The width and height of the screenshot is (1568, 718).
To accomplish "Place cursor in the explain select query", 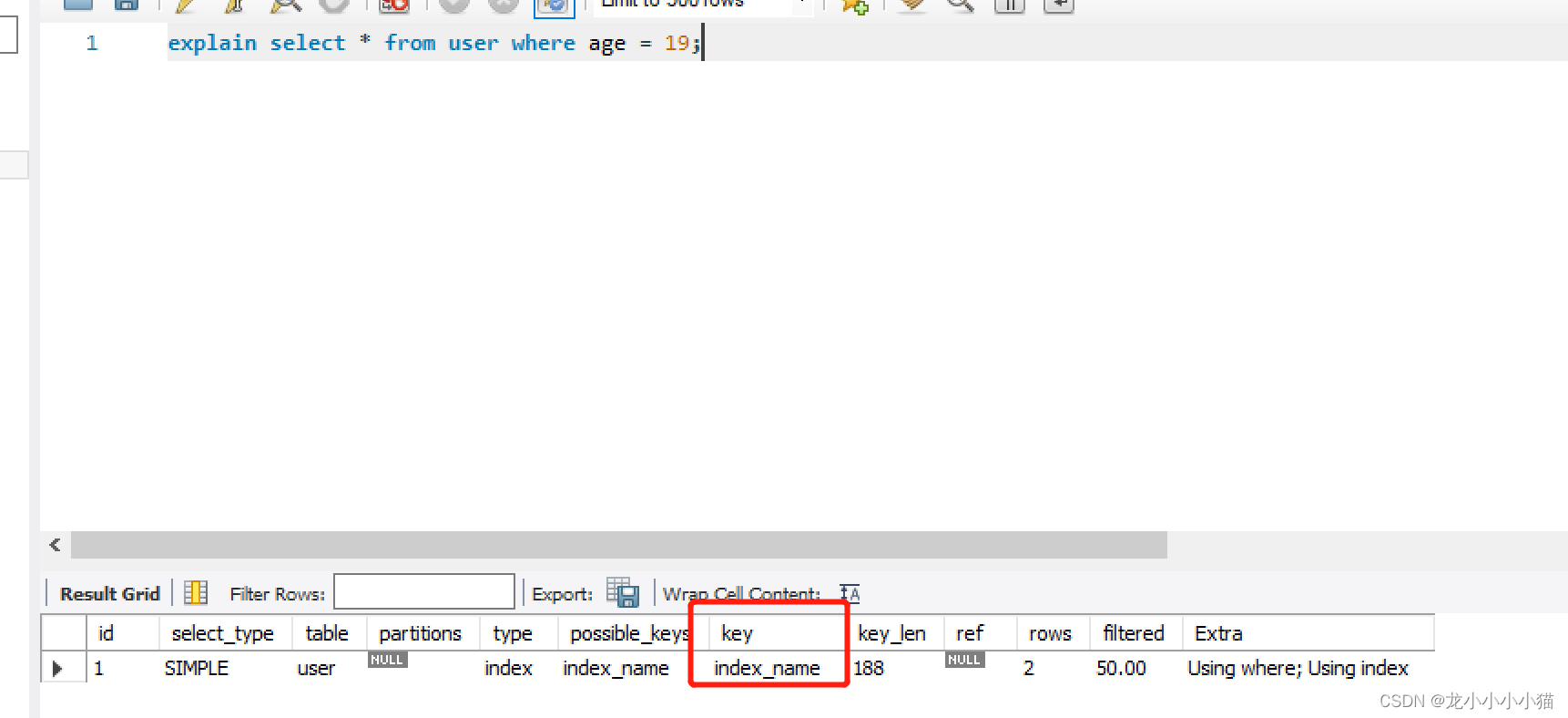I will (433, 43).
